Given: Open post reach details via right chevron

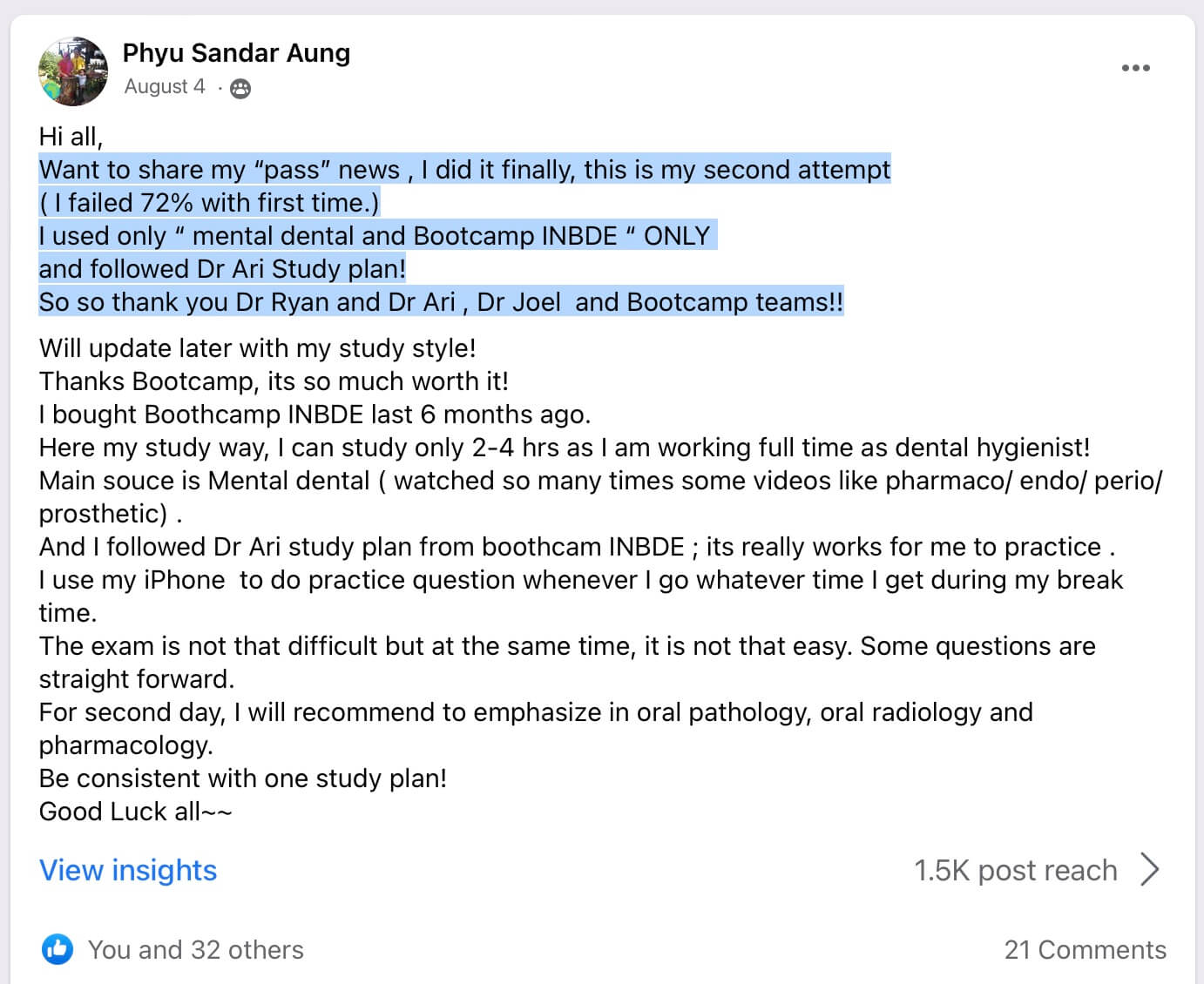Looking at the screenshot, I should click(1152, 869).
